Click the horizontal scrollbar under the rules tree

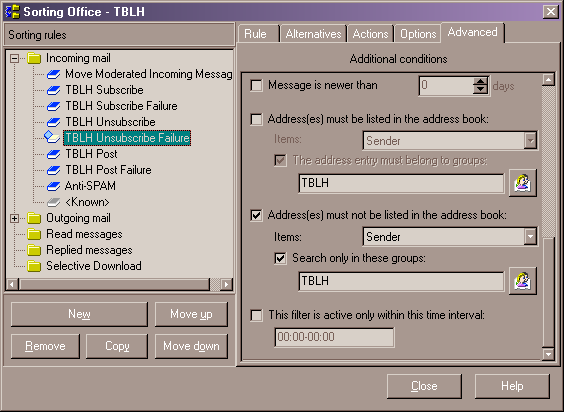[119, 284]
